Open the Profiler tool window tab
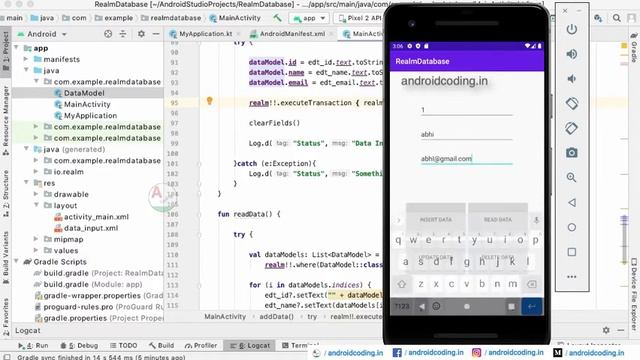Screen dimensions: 640x360 (x=201, y=345)
